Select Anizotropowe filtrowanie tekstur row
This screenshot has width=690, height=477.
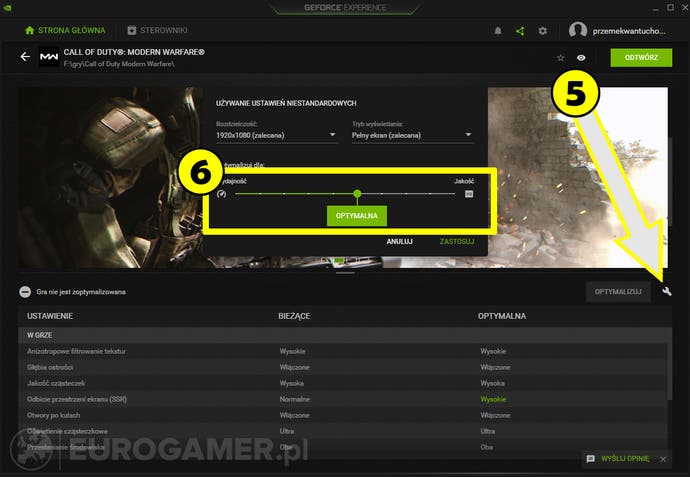click(343, 351)
